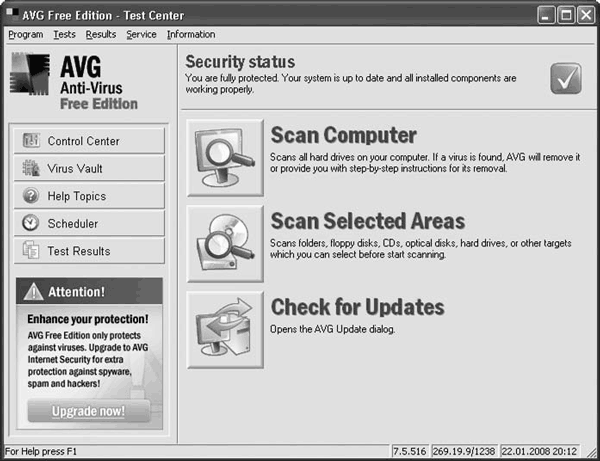This screenshot has height=461, width=600.
Task: Open the Service menu
Action: coord(141,34)
